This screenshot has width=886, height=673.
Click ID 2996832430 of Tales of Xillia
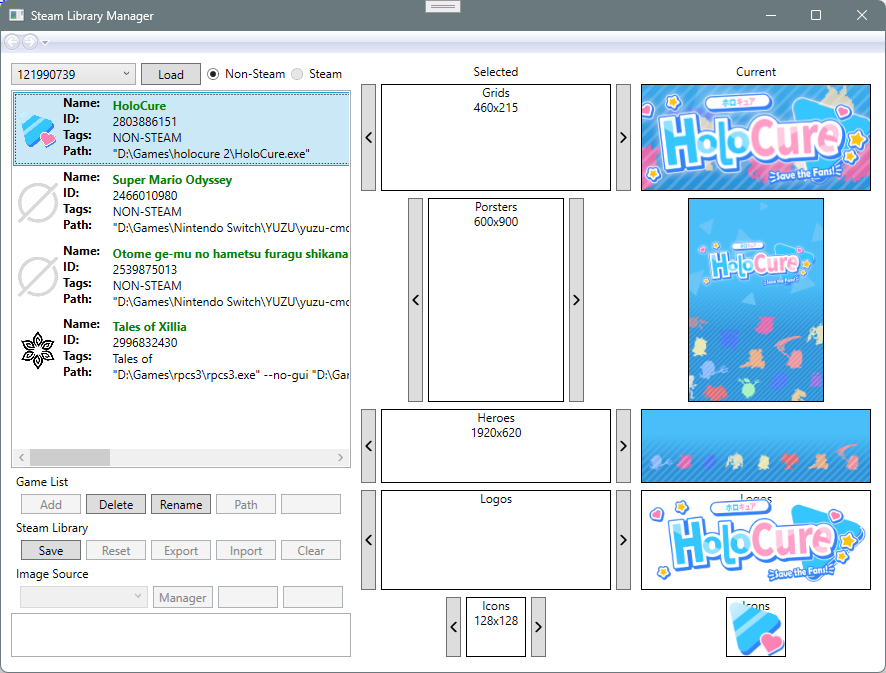point(145,342)
